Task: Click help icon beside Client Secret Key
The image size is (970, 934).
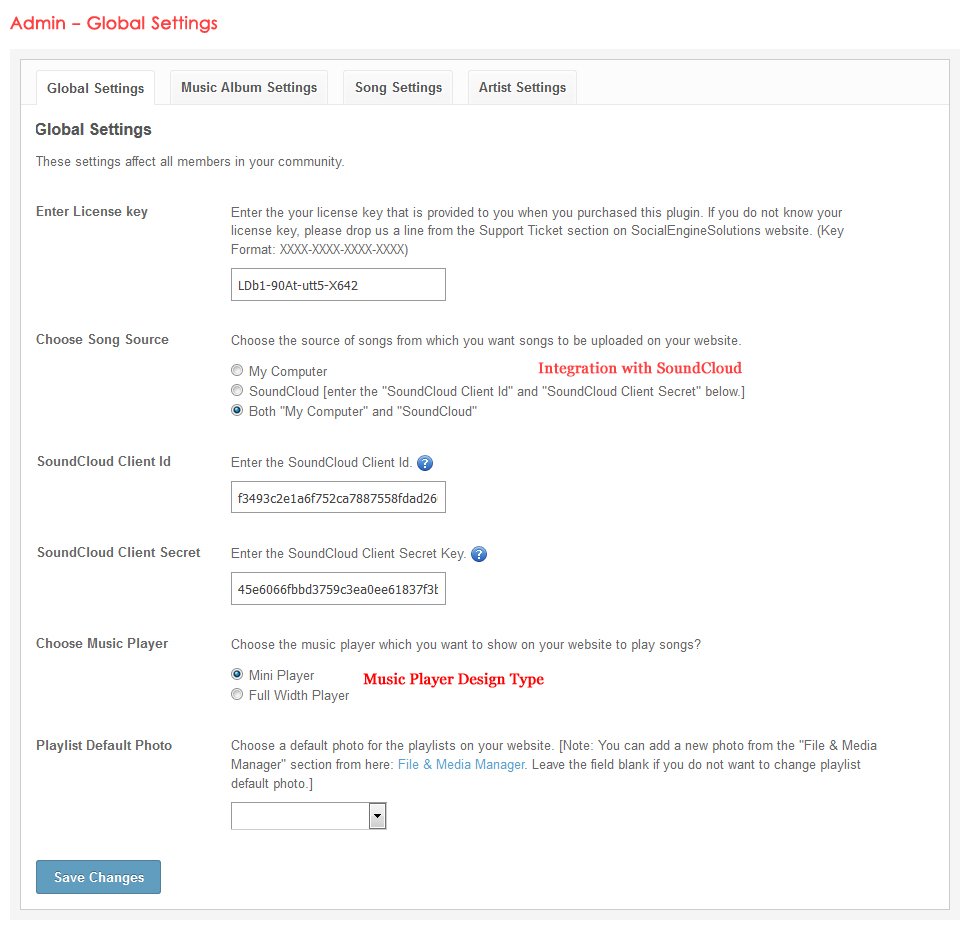Action: [479, 554]
